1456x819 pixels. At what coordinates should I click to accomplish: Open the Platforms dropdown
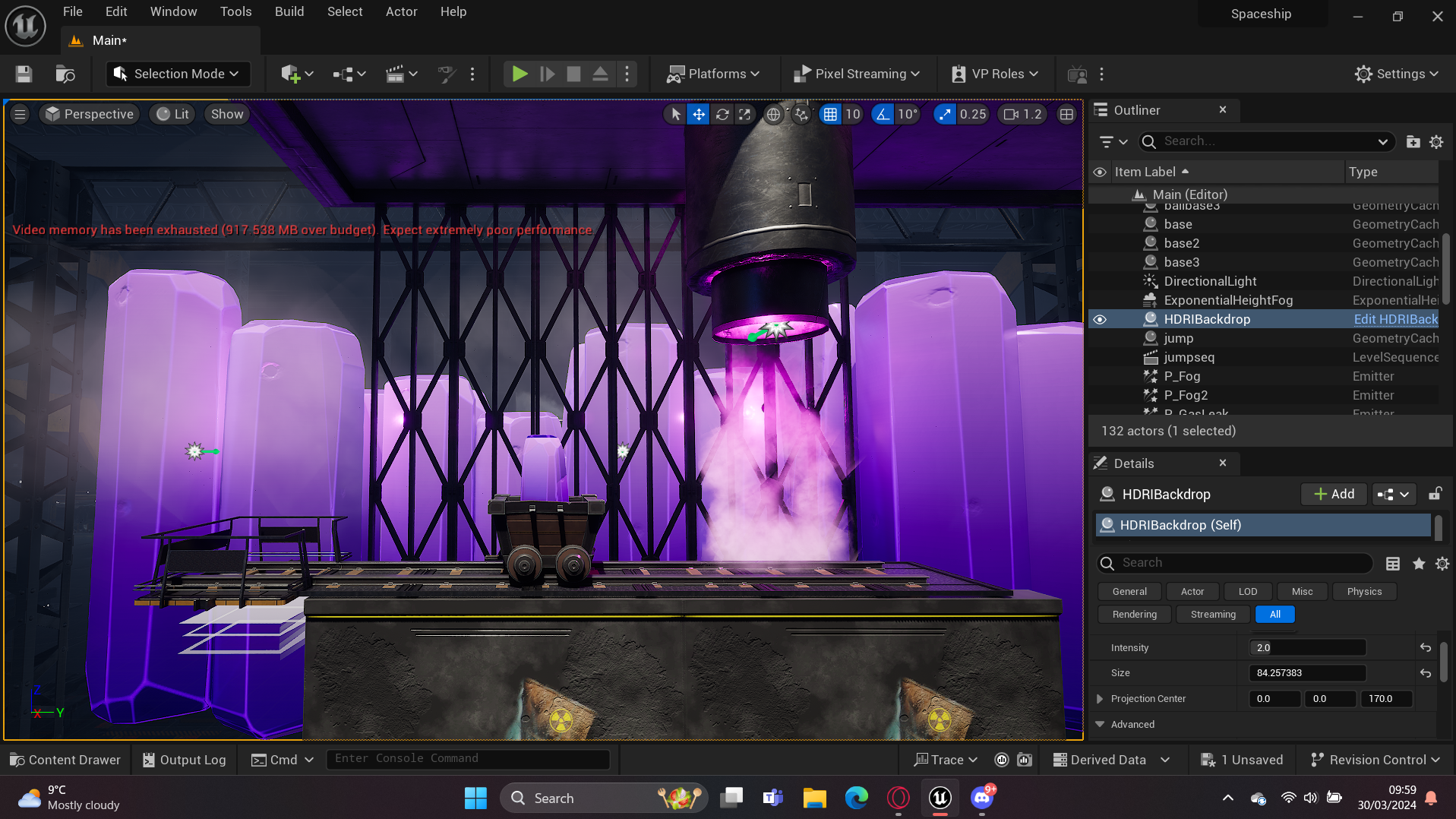click(712, 74)
